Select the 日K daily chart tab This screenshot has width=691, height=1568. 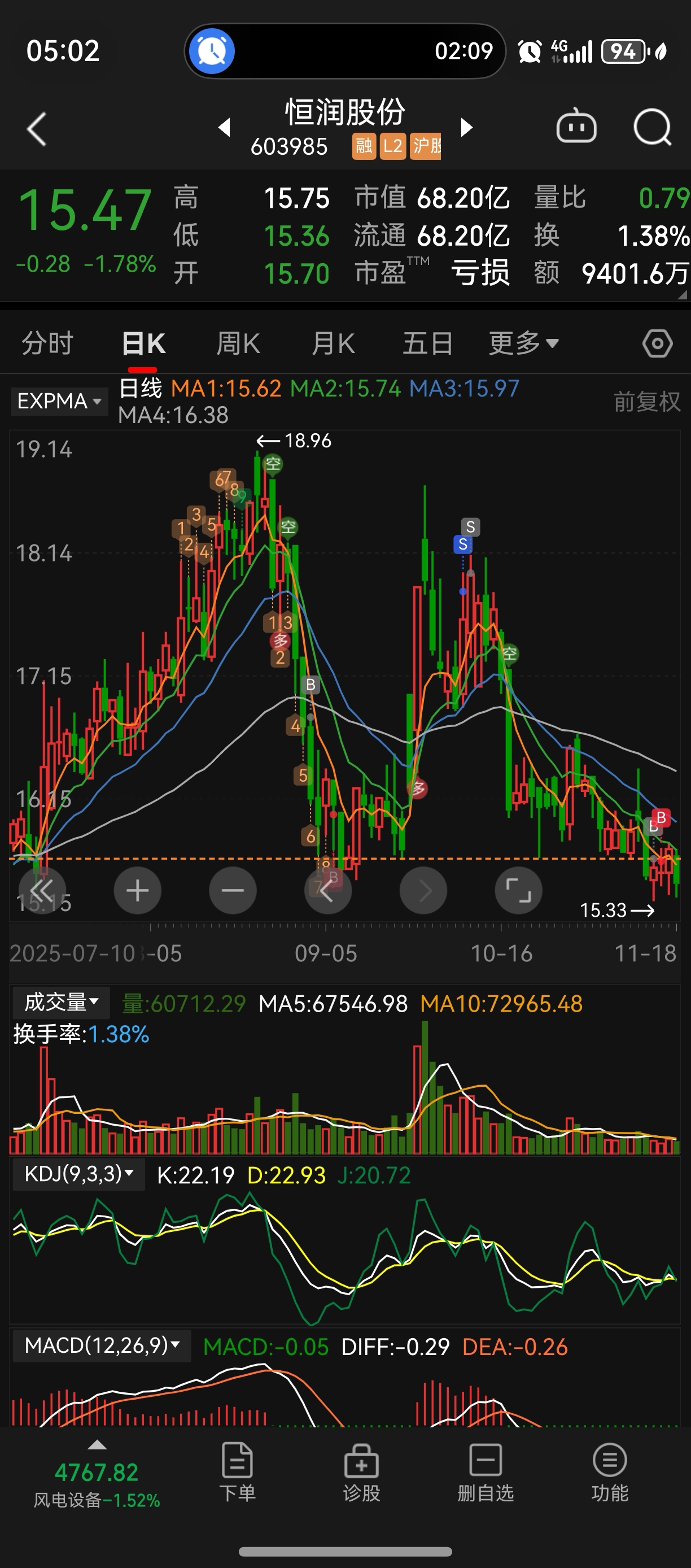point(143,343)
